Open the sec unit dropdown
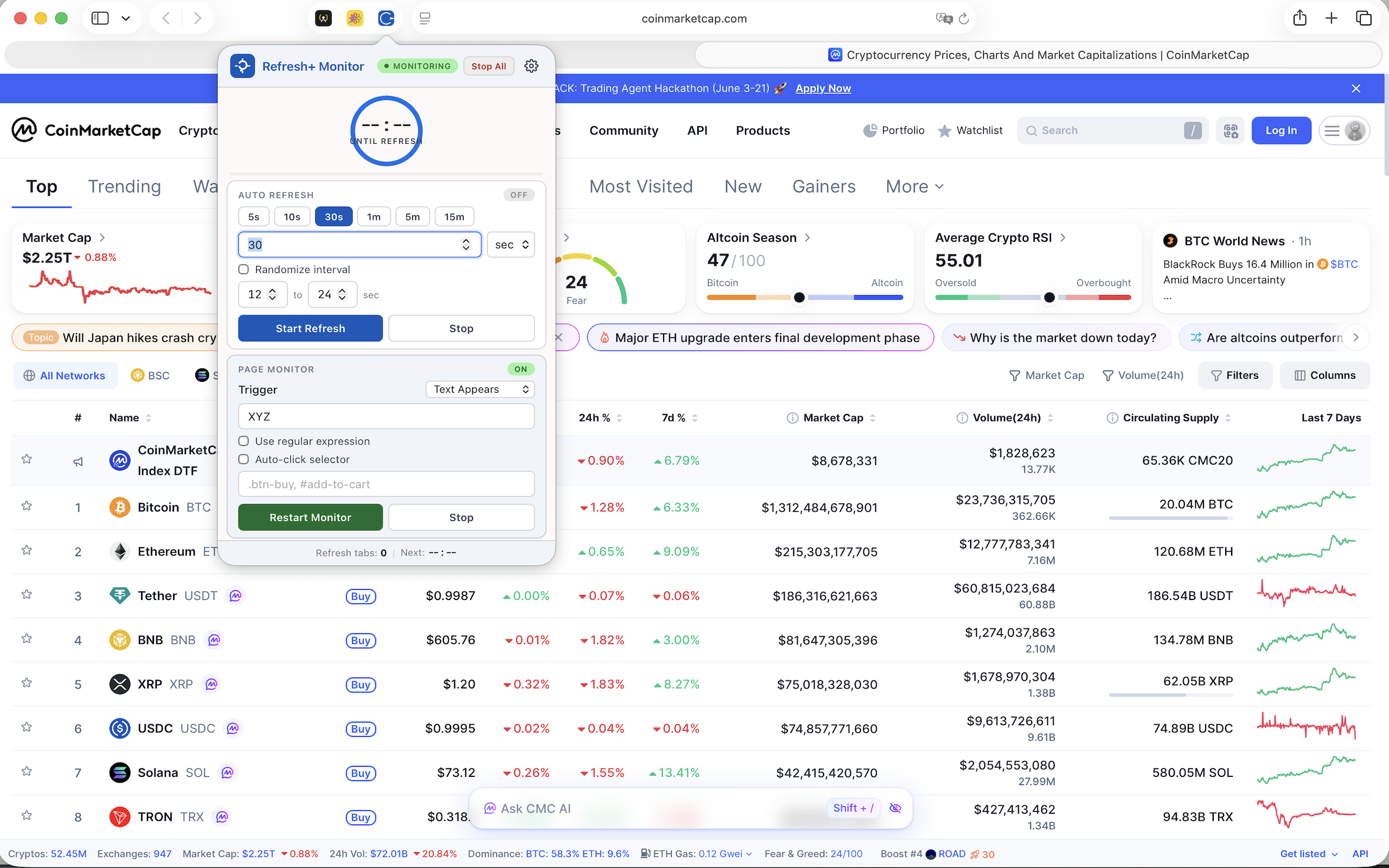 (511, 245)
